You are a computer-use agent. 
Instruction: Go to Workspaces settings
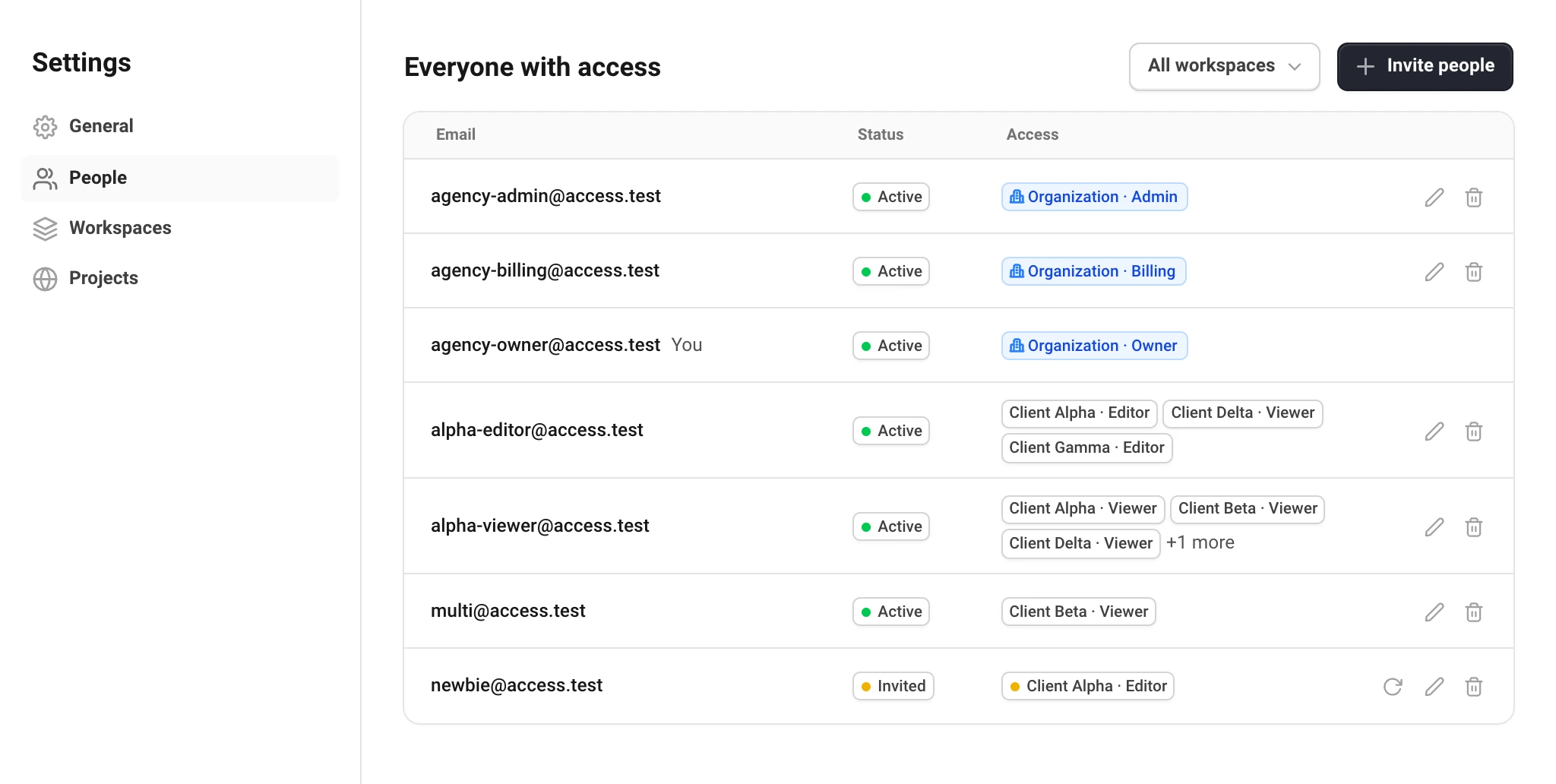coord(179,228)
